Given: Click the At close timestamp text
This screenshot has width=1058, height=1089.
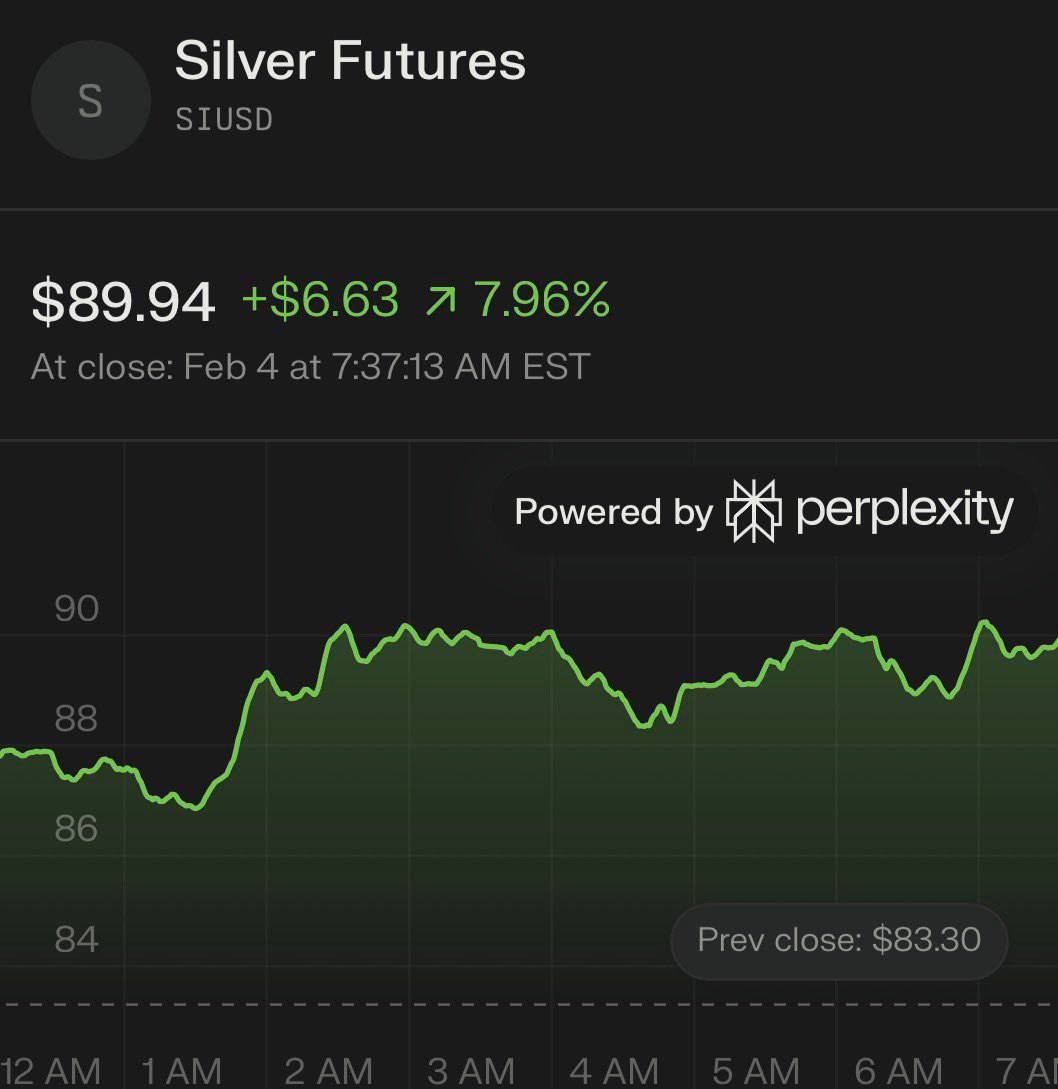Looking at the screenshot, I should (x=310, y=366).
